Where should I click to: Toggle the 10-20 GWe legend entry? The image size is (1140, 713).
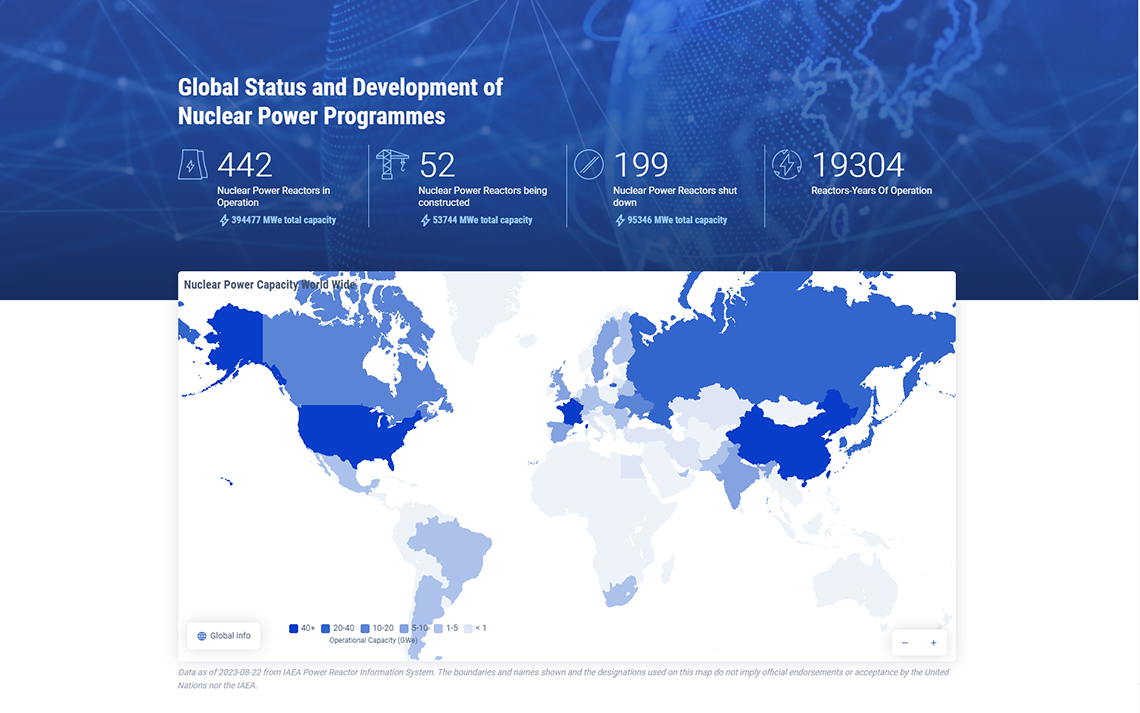[x=377, y=629]
